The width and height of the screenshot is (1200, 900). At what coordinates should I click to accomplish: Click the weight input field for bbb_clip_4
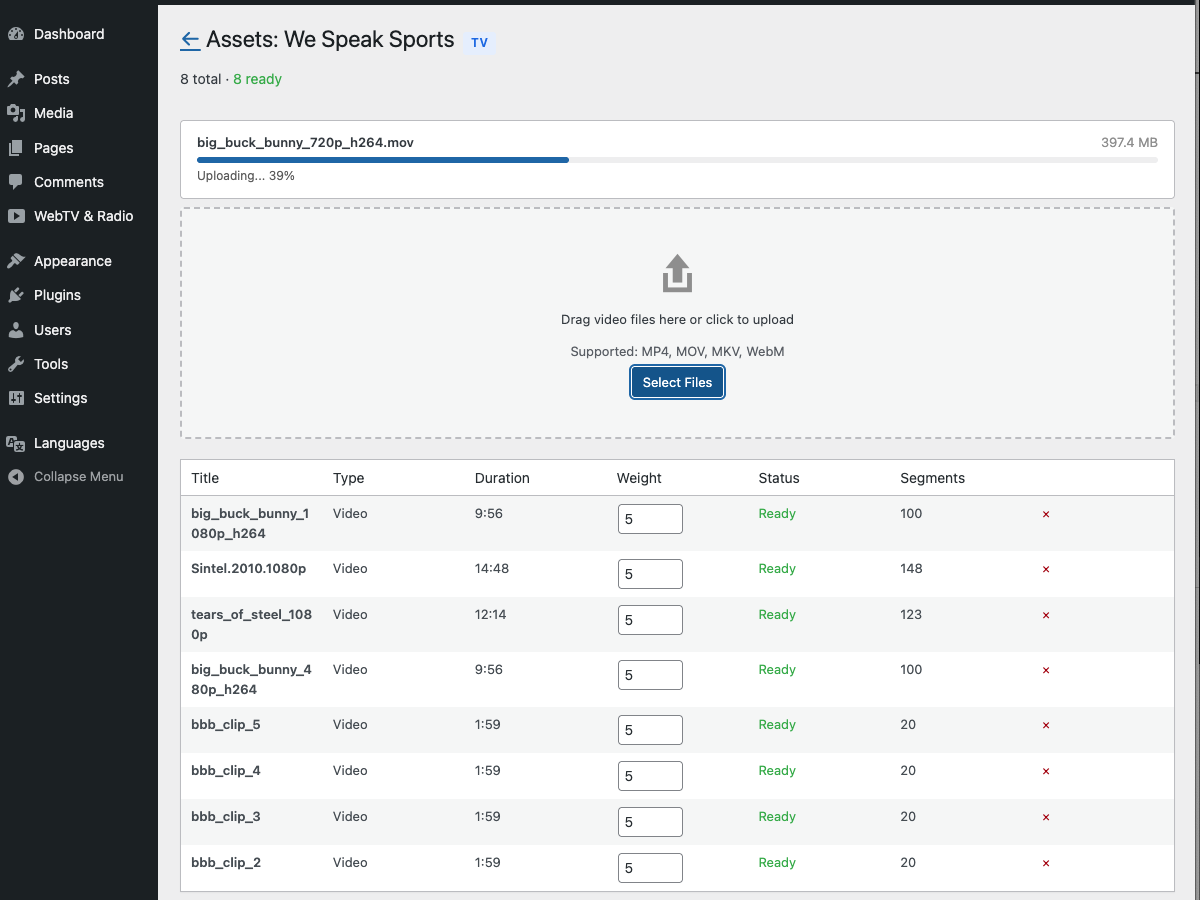(x=650, y=775)
